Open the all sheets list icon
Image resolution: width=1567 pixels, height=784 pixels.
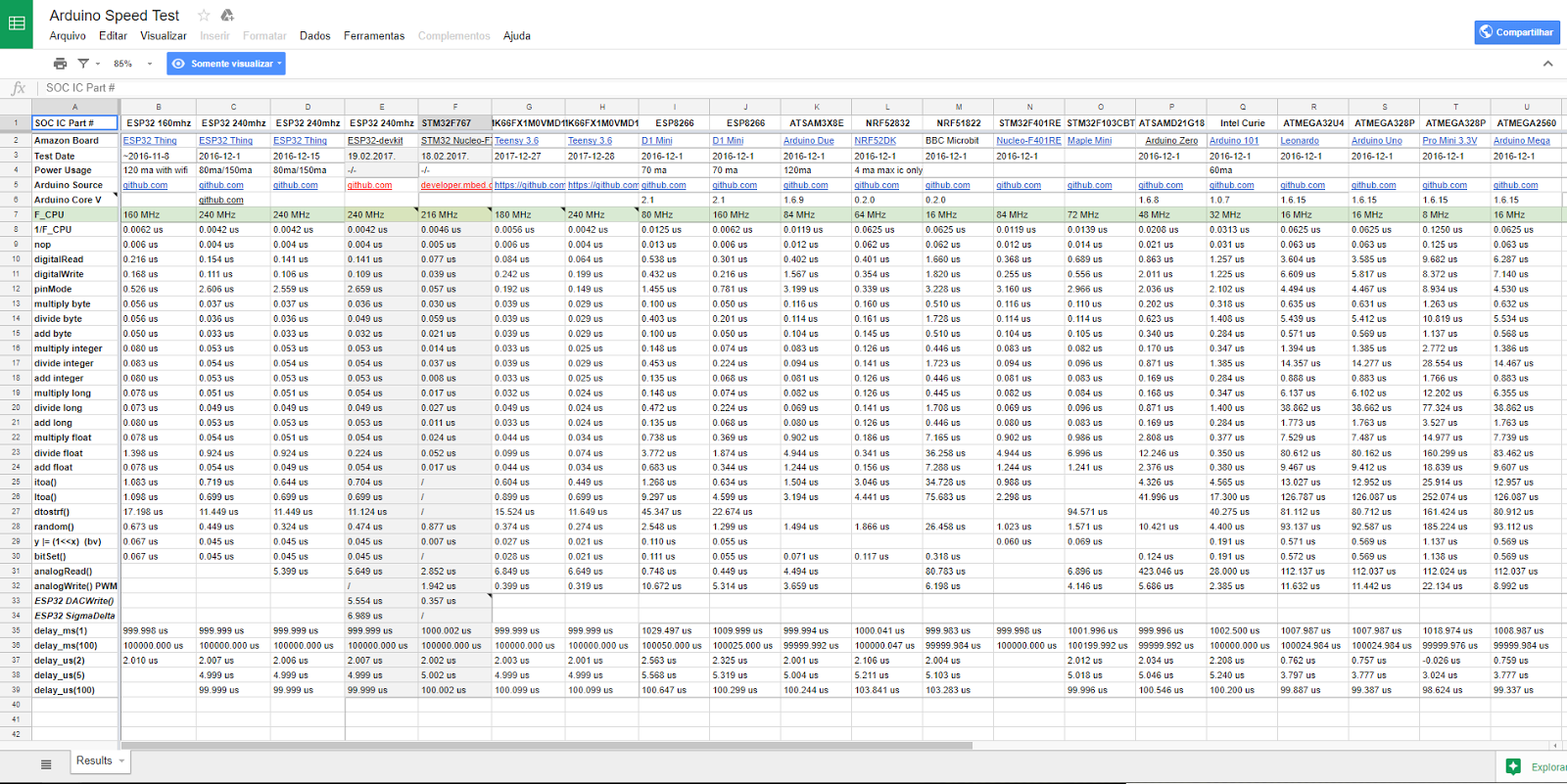(x=46, y=763)
